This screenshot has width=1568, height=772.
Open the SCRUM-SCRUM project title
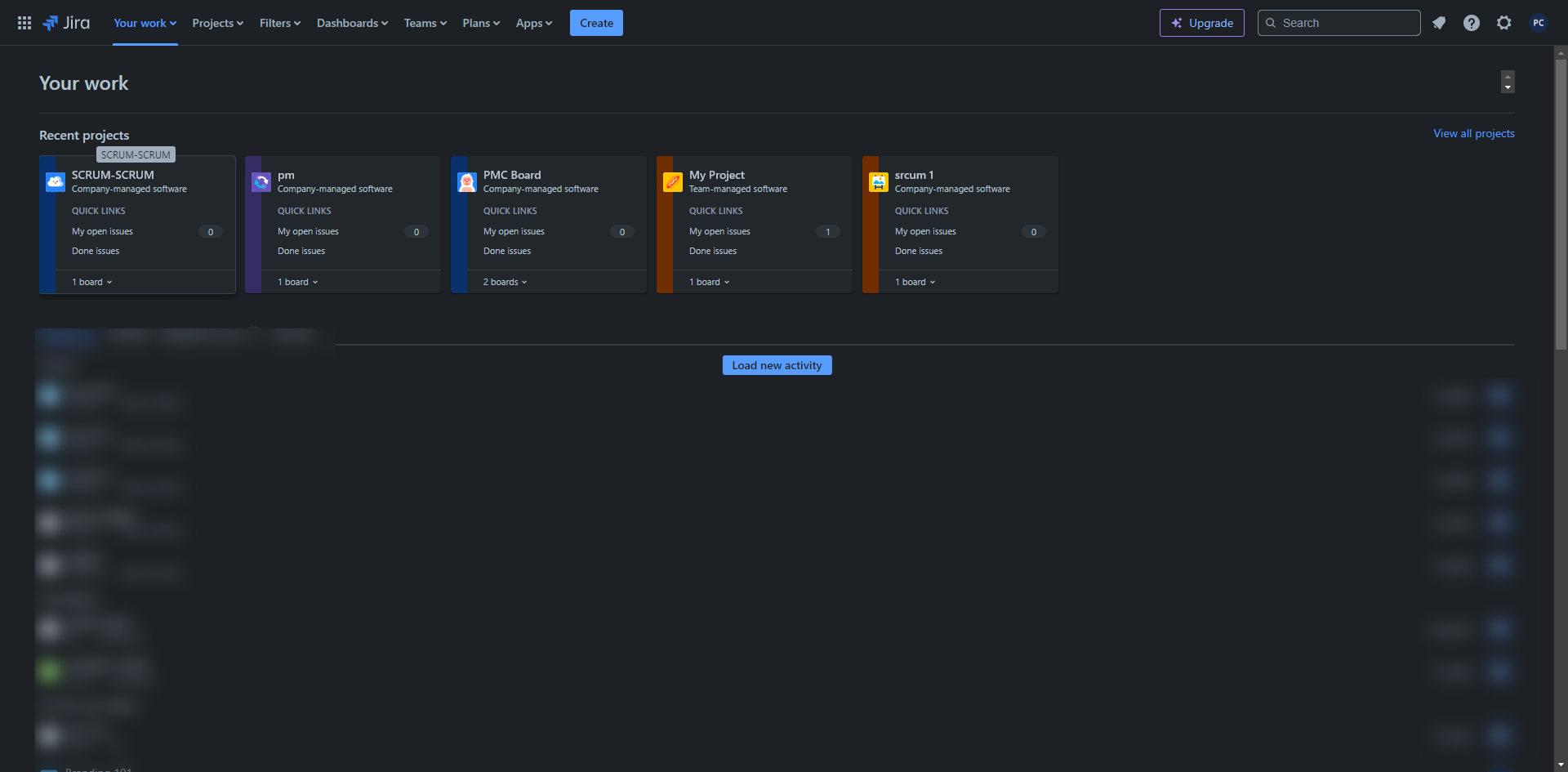[x=113, y=175]
